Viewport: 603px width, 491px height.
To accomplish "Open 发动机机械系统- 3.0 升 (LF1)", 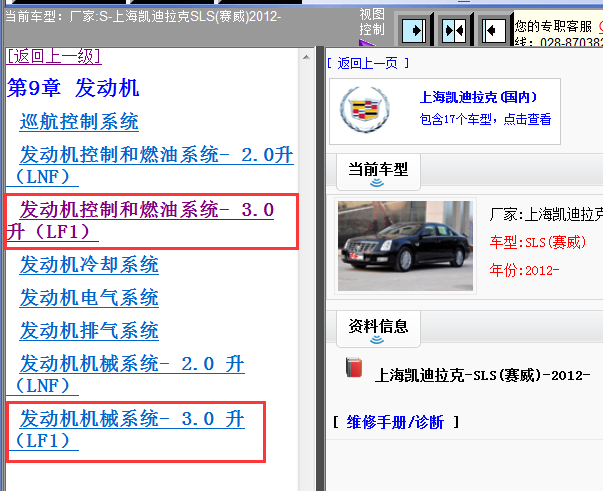I will point(125,429).
